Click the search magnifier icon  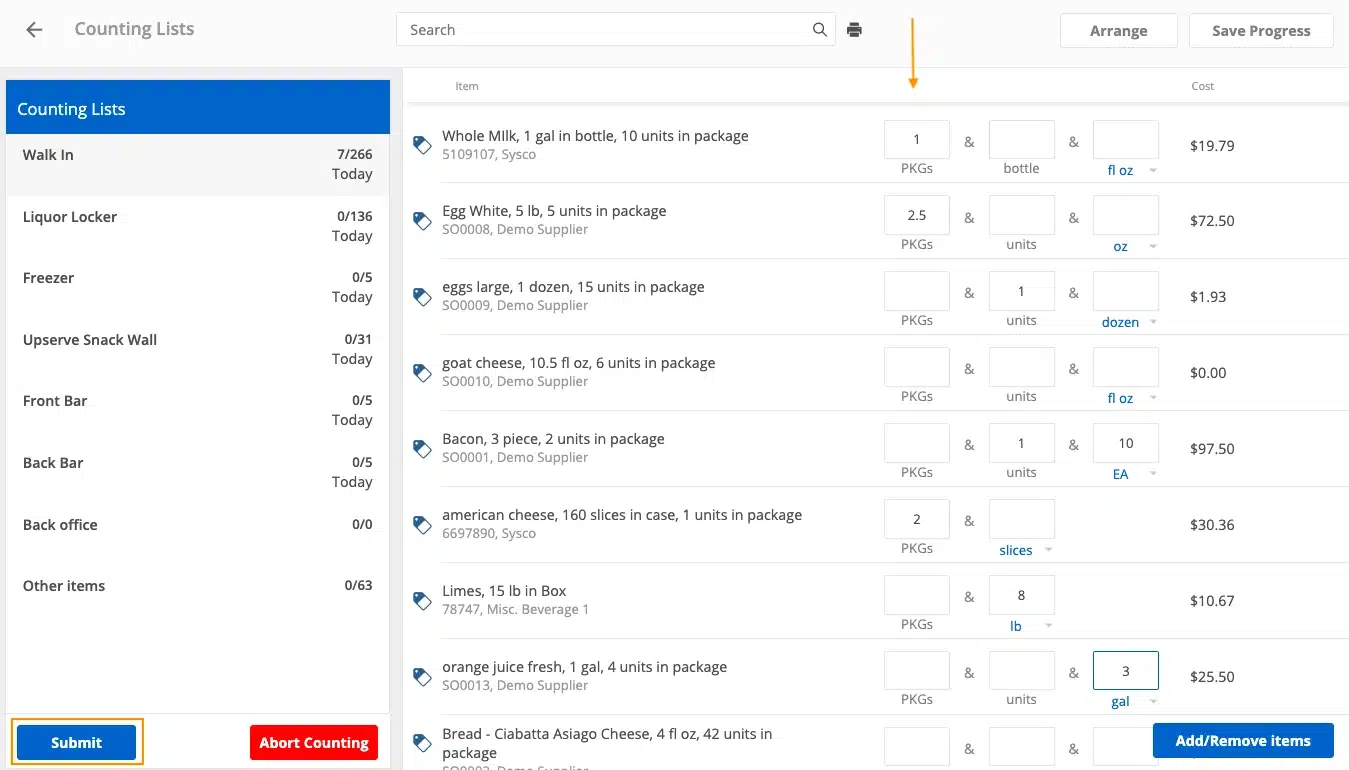coord(819,29)
